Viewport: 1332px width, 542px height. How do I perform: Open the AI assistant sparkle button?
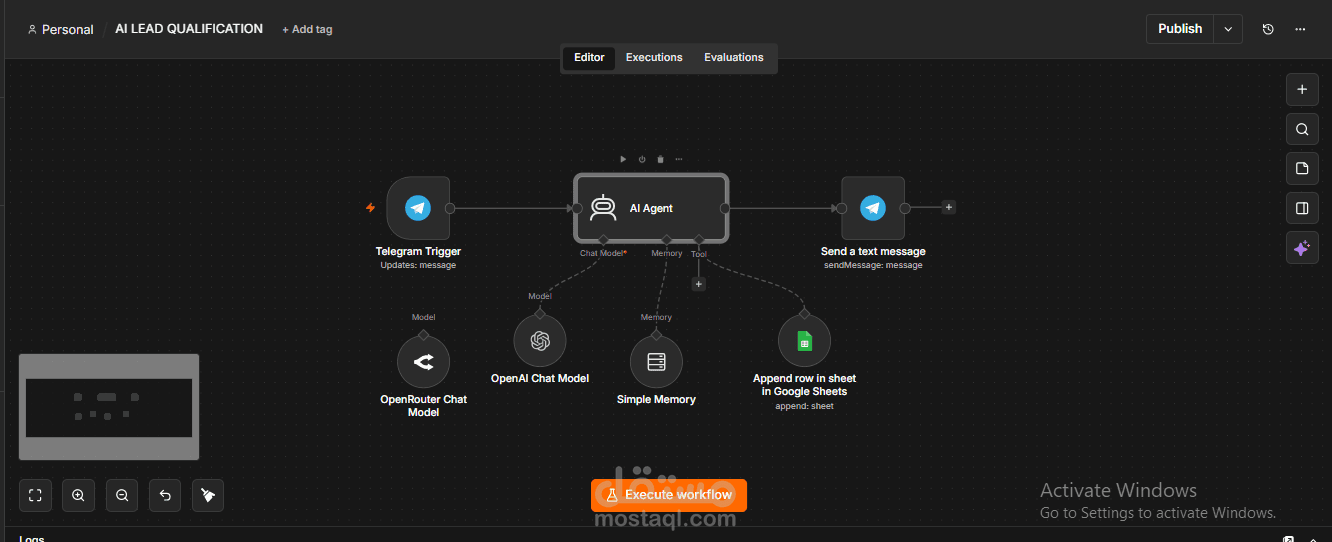[x=1302, y=248]
